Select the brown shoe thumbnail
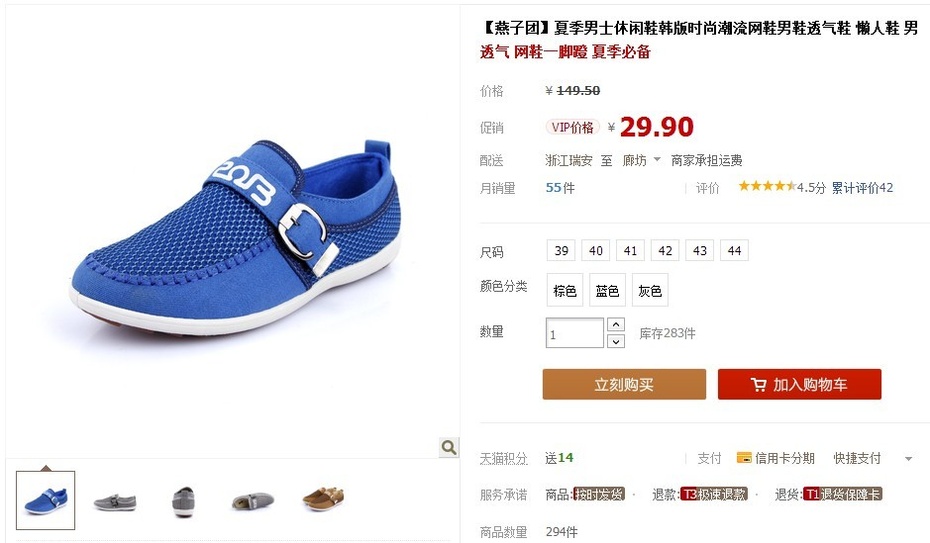930x543 pixels. click(x=323, y=499)
